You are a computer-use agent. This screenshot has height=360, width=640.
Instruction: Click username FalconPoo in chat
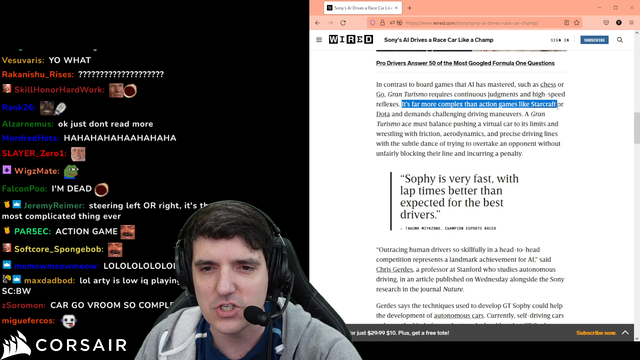point(24,189)
